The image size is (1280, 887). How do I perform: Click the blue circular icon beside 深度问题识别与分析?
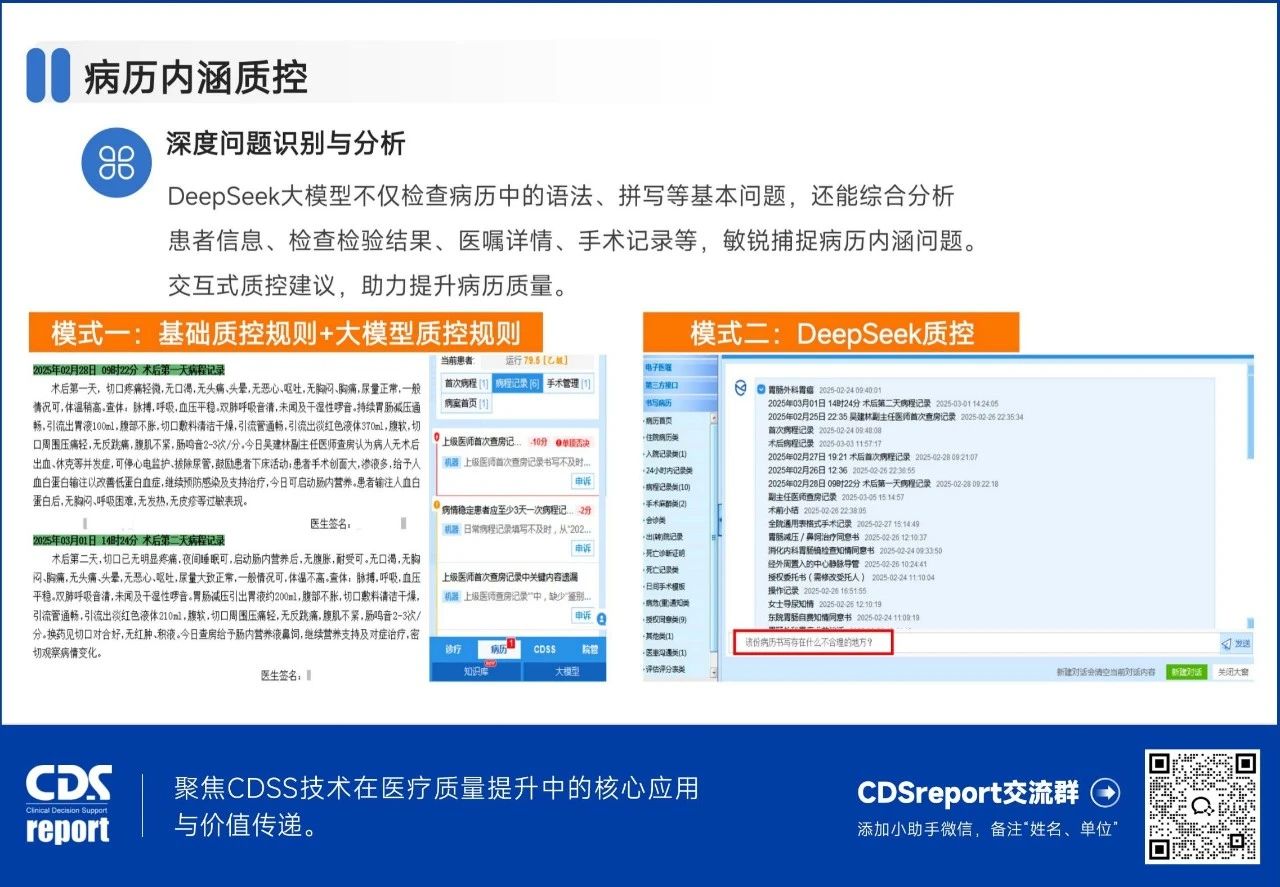coord(117,160)
